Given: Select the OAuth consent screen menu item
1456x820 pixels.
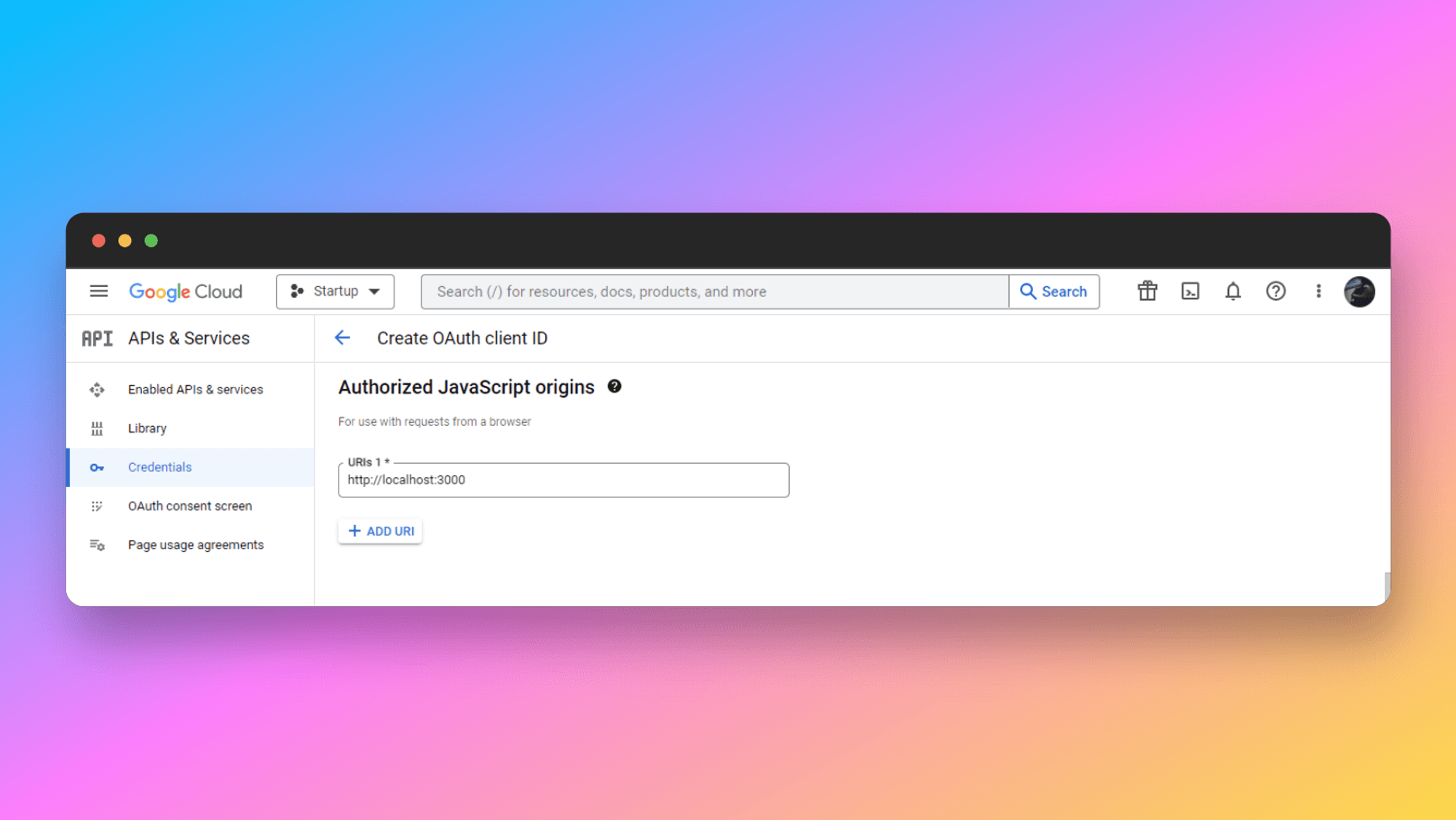Looking at the screenshot, I should pos(189,505).
